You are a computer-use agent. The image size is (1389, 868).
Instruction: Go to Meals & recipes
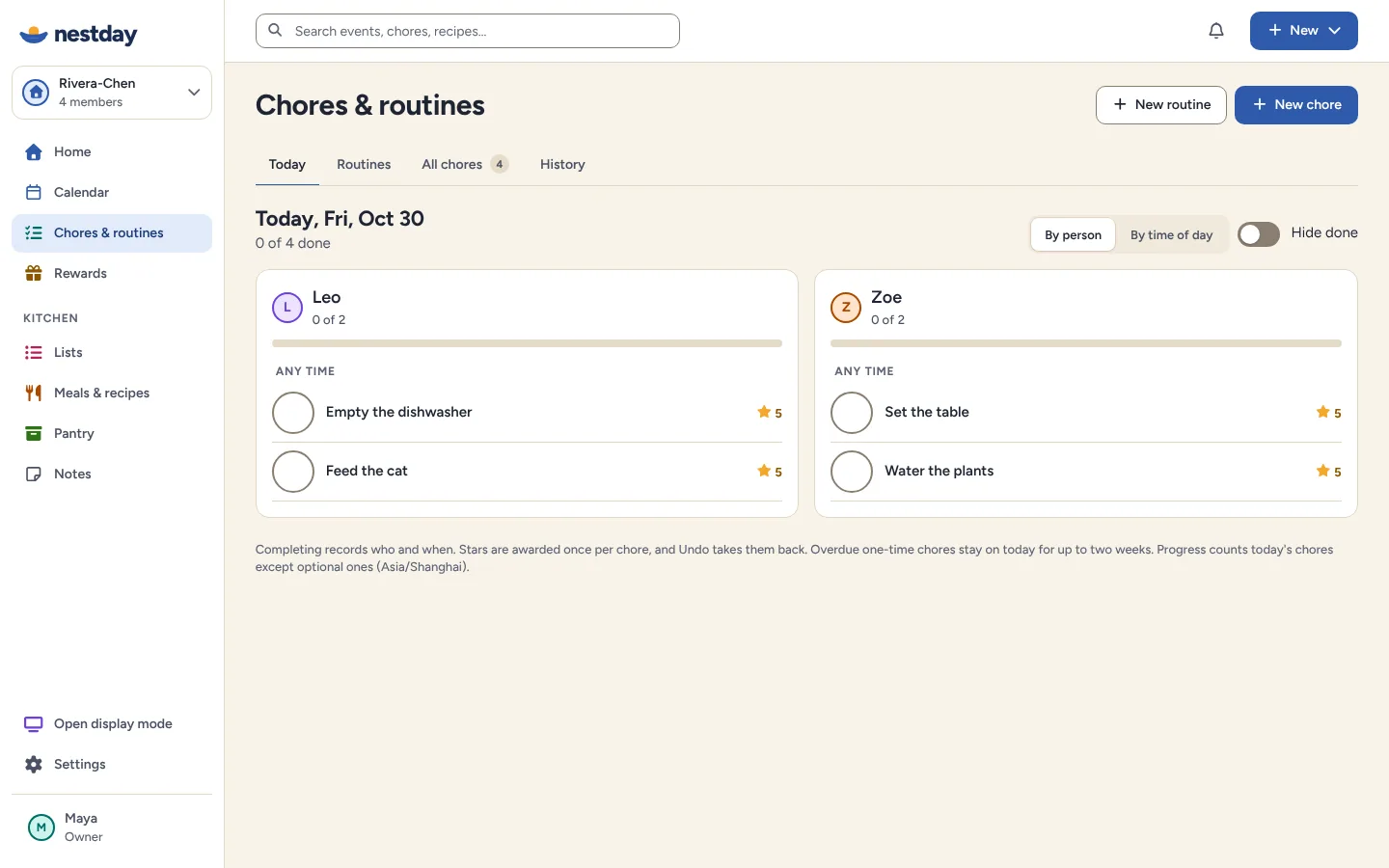112,393
